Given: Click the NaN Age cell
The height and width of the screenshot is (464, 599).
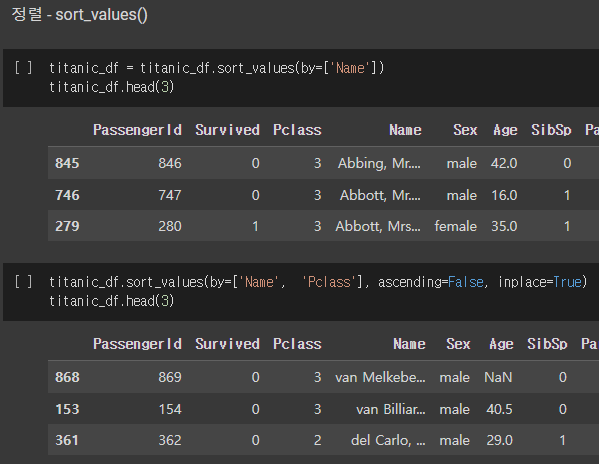Looking at the screenshot, I should [x=498, y=377].
